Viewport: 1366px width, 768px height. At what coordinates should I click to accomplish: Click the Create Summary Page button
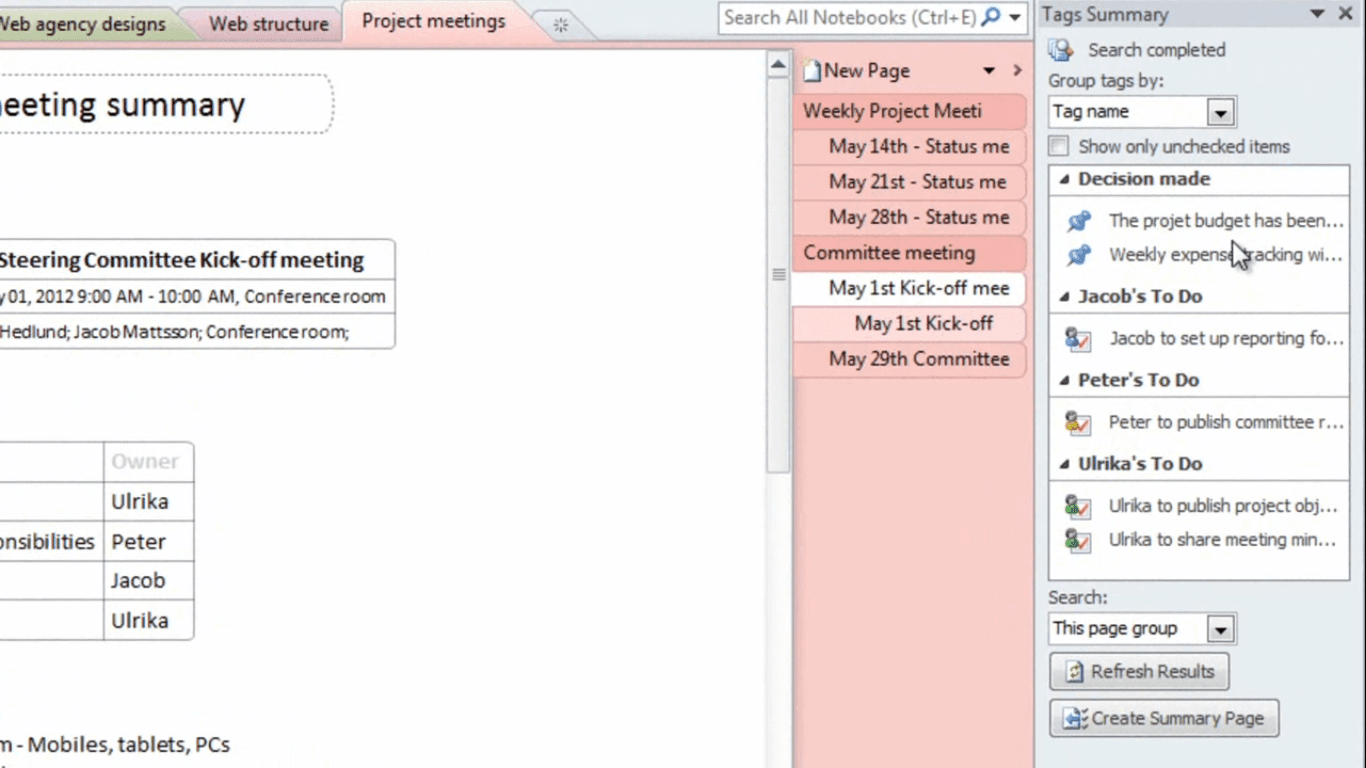(1163, 718)
